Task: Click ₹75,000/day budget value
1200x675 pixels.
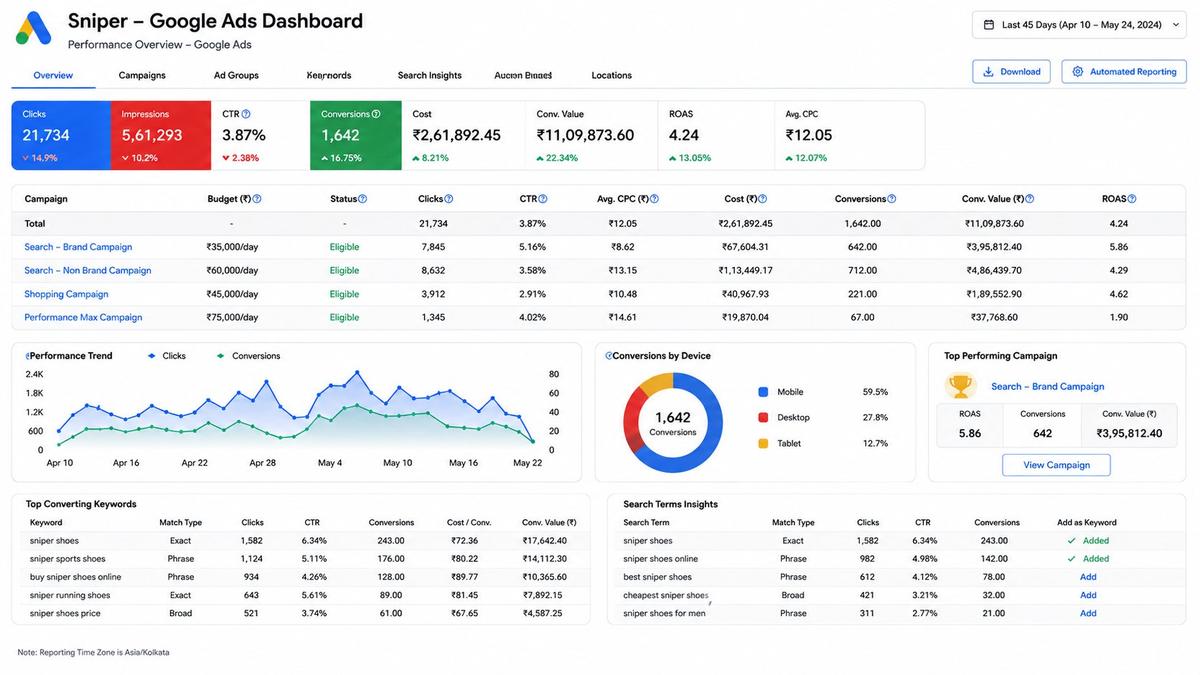Action: pyautogui.click(x=232, y=317)
